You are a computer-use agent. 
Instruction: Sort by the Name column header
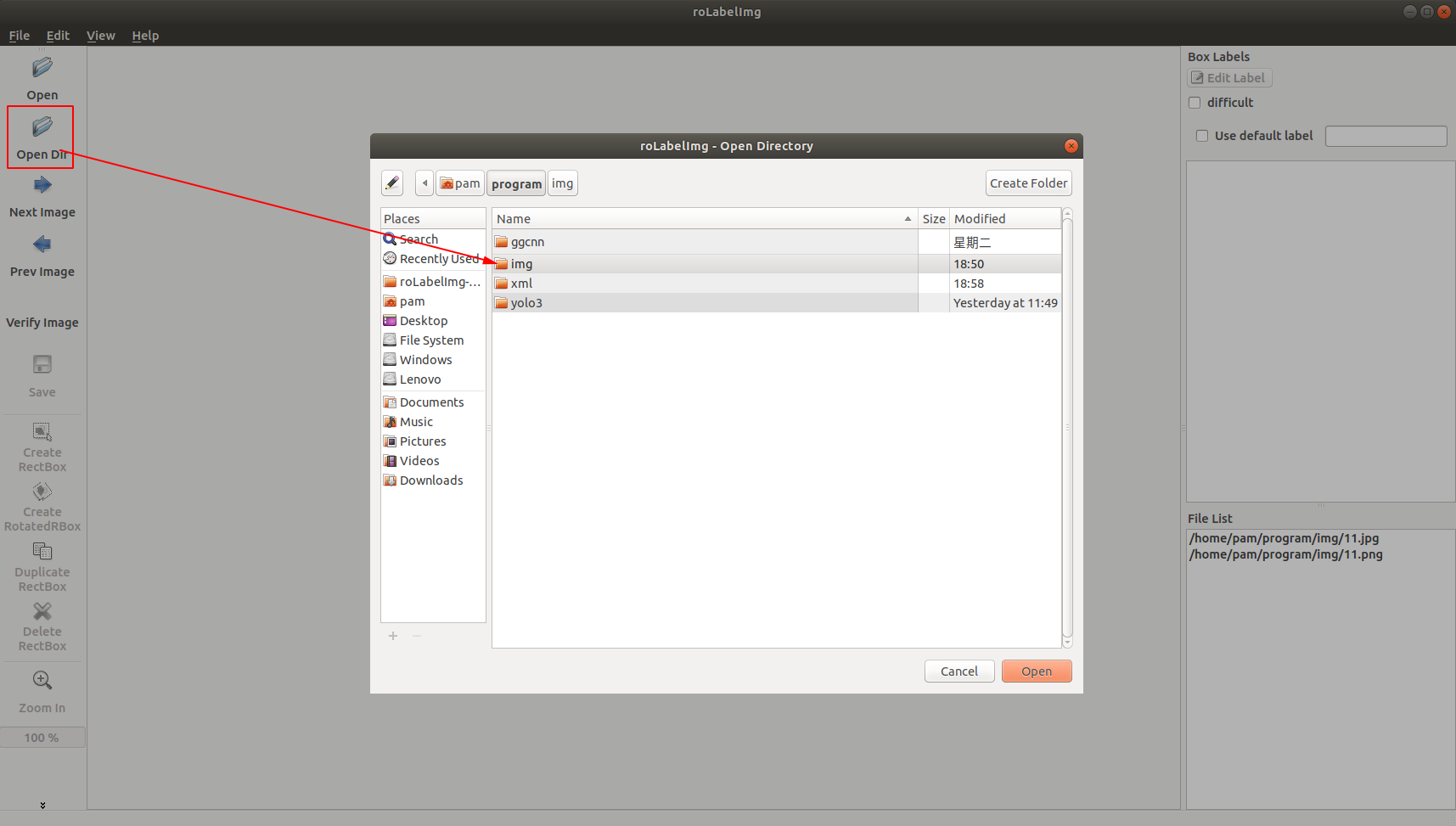[705, 219]
